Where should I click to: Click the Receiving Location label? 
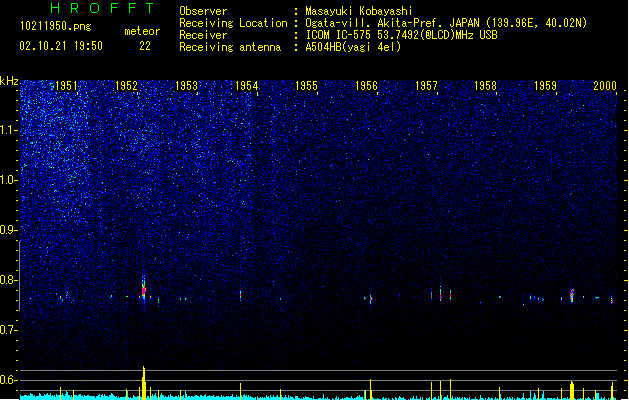(x=233, y=23)
